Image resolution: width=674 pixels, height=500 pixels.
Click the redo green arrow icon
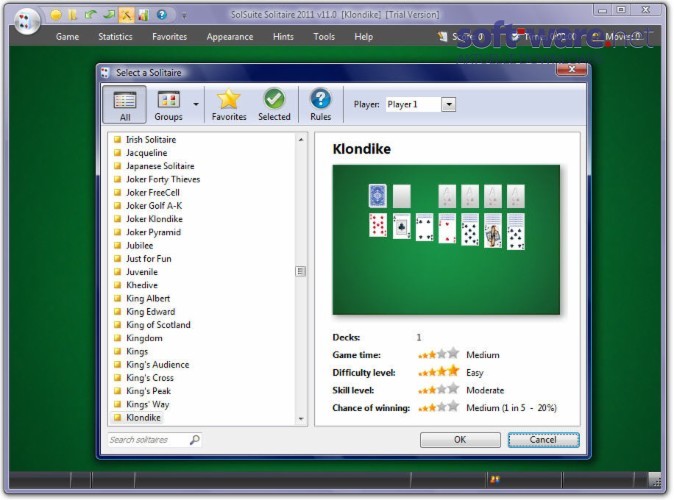[108, 15]
